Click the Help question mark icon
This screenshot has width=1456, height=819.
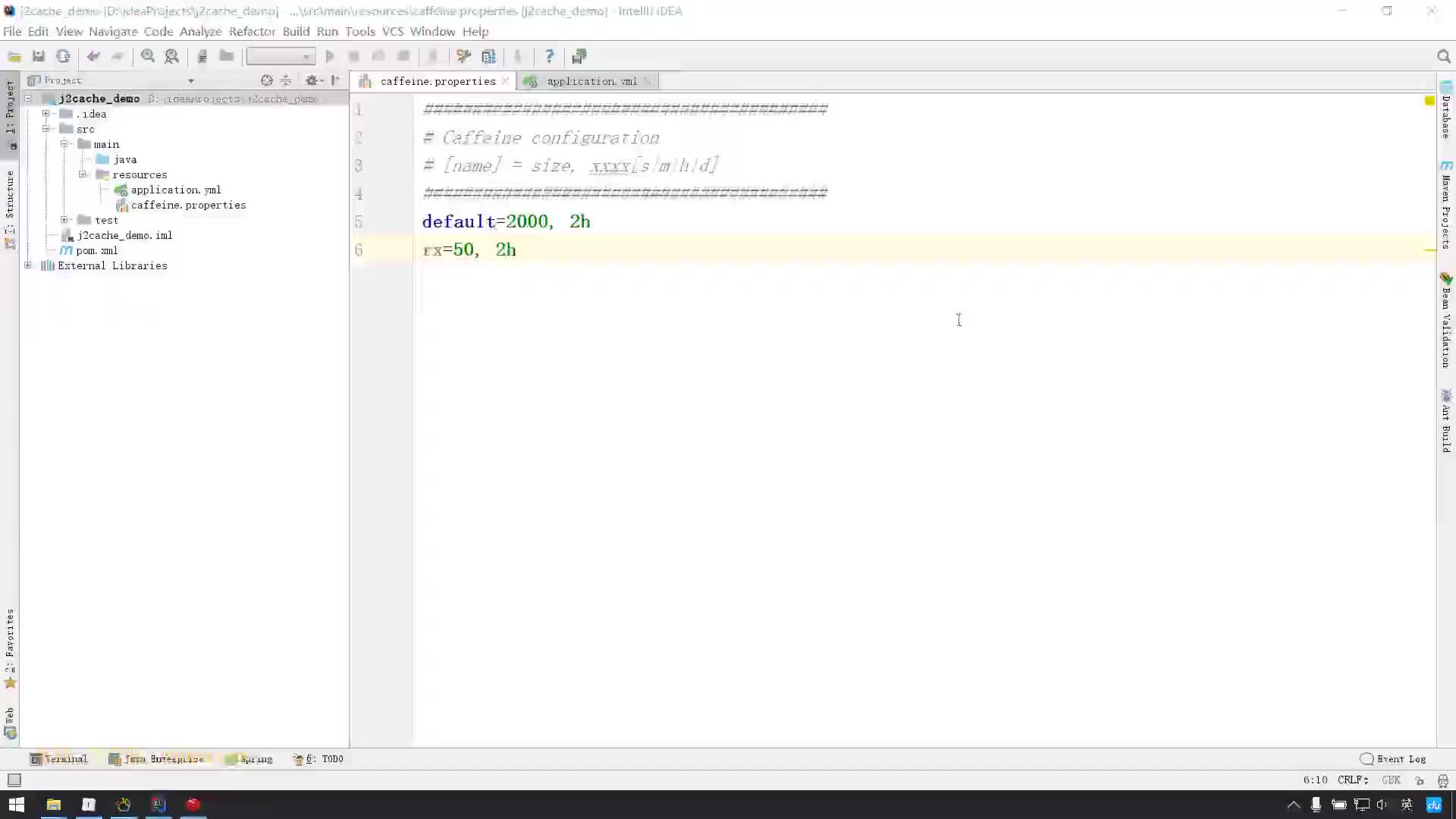click(550, 57)
